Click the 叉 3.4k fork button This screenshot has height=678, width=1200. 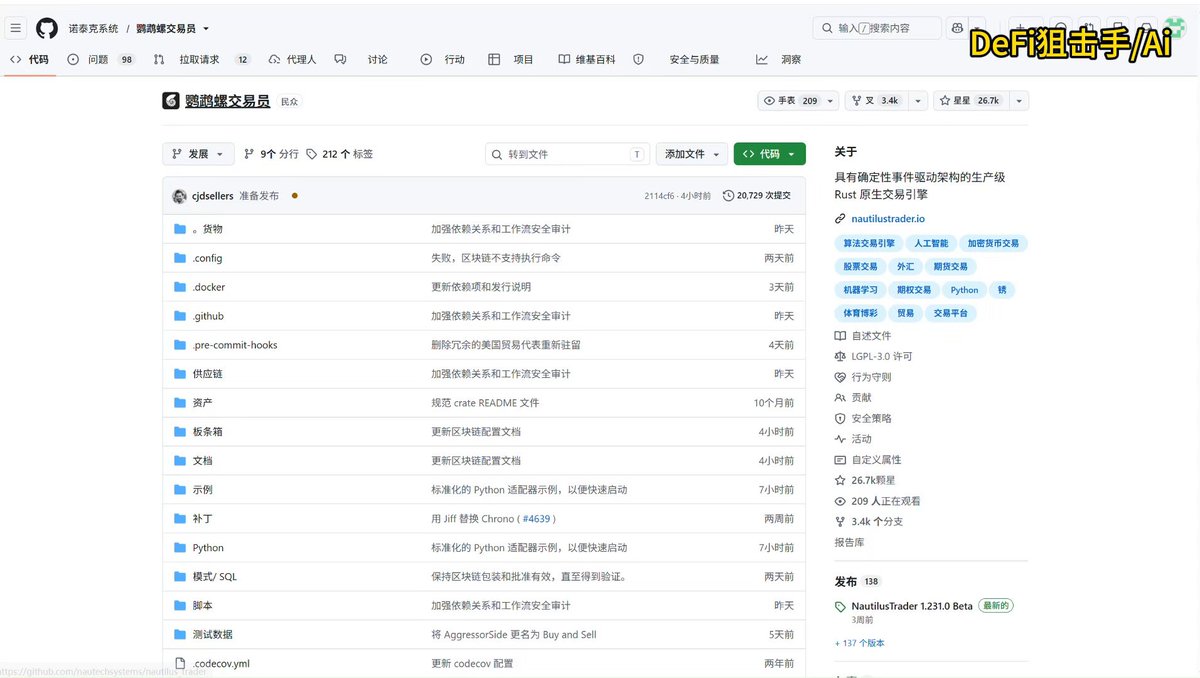(x=875, y=101)
